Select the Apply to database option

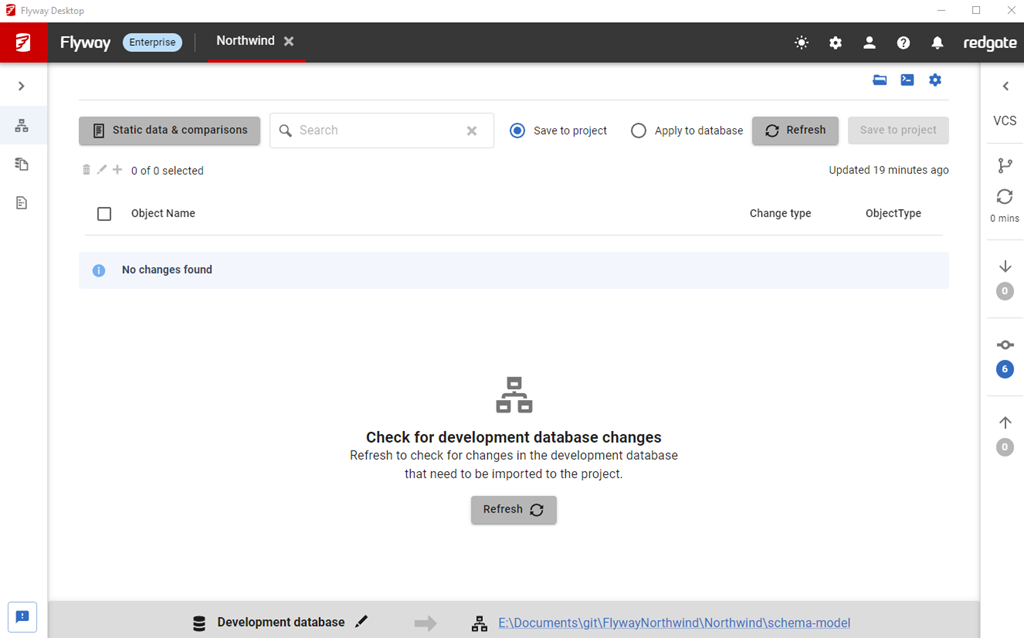point(638,131)
